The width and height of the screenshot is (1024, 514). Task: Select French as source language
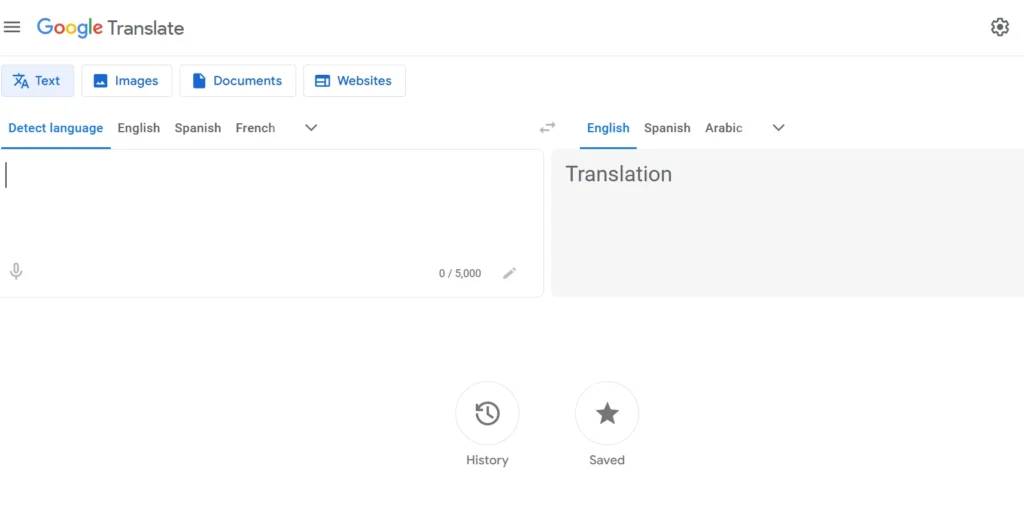255,128
